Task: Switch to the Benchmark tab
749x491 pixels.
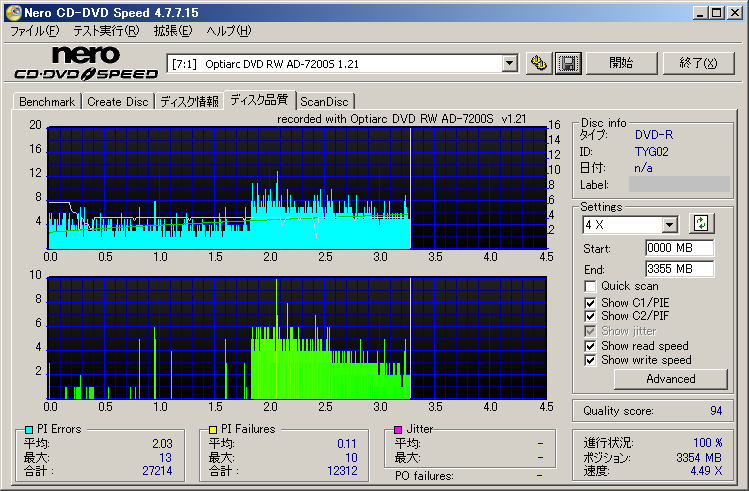Action: 47,102
